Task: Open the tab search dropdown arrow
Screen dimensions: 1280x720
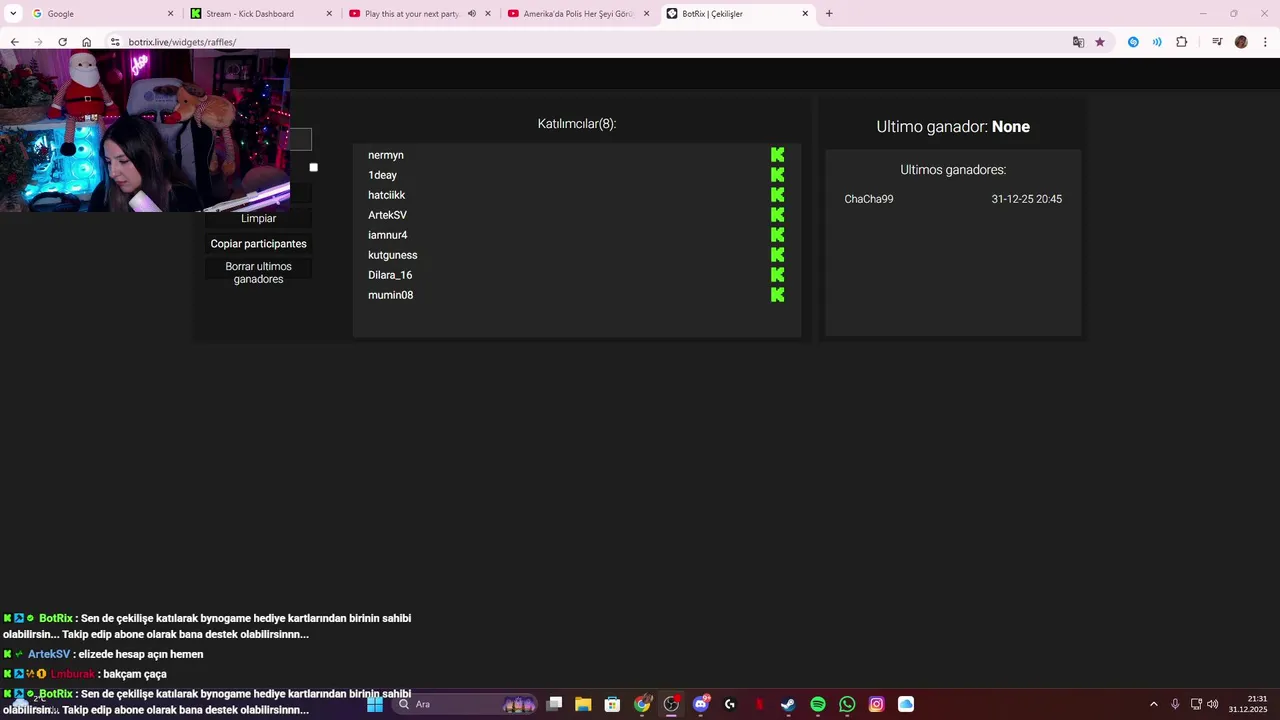Action: tap(13, 14)
